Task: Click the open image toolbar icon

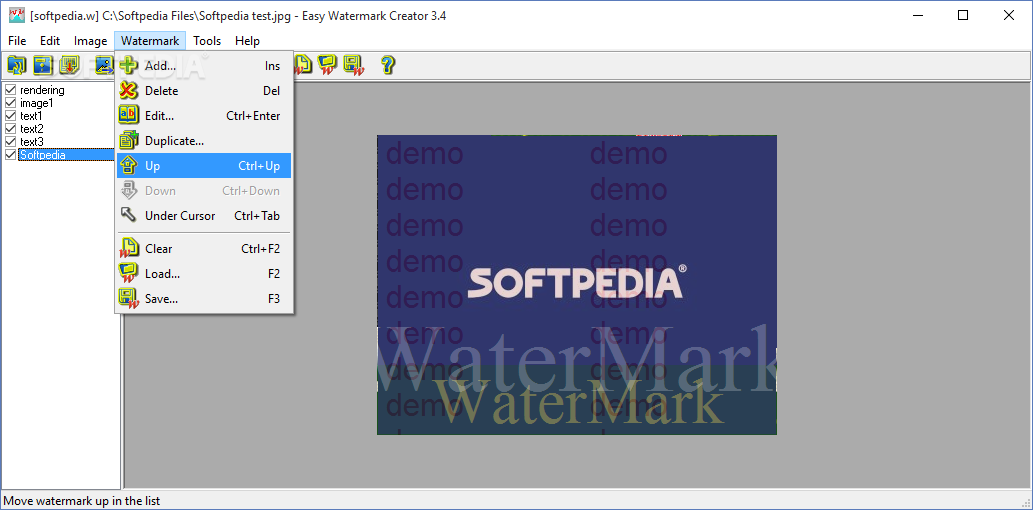Action: 16,65
